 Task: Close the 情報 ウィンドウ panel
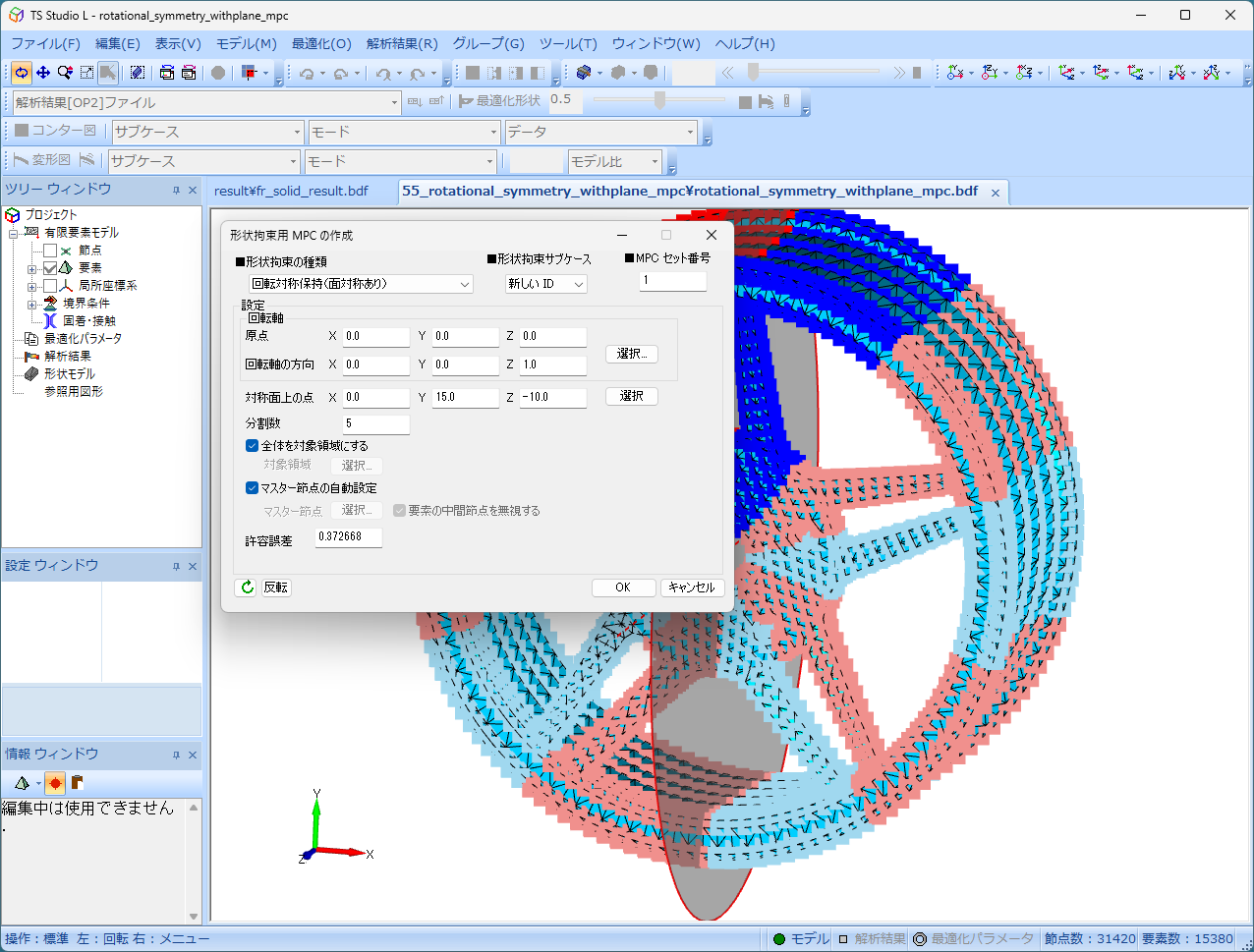(x=193, y=756)
